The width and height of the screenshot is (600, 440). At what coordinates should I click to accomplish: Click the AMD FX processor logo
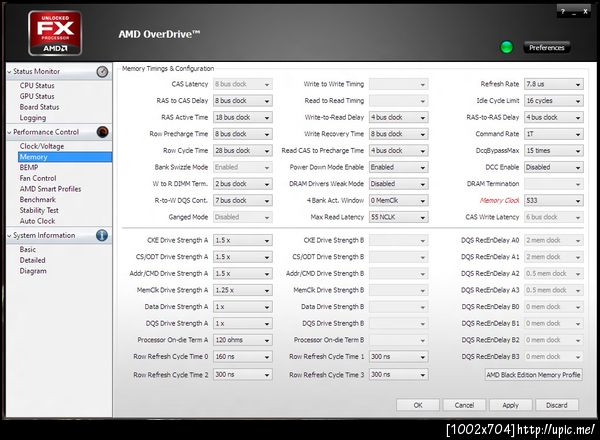pyautogui.click(x=55, y=33)
